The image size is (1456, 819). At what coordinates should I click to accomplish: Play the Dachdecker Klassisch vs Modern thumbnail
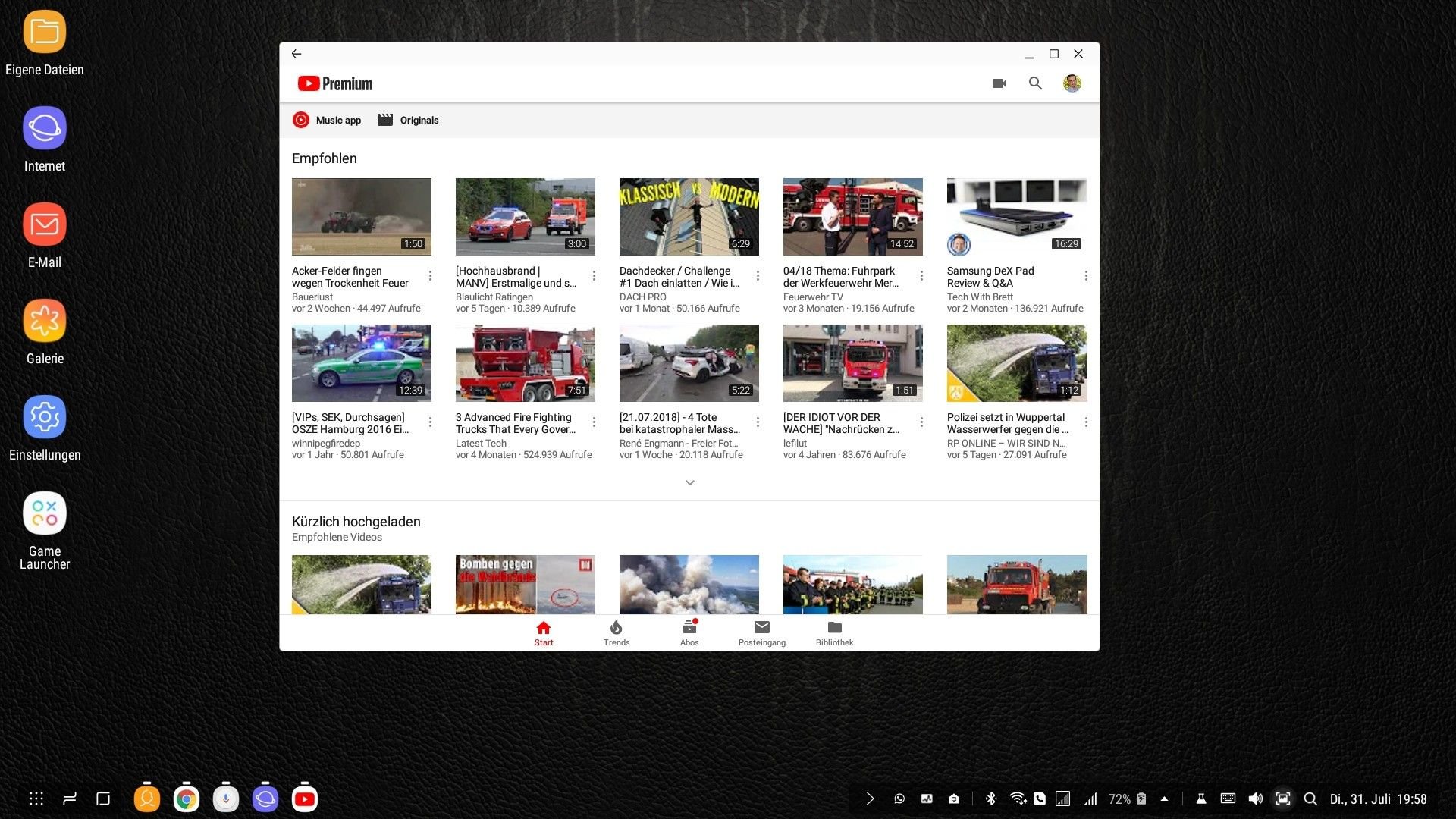(x=689, y=217)
